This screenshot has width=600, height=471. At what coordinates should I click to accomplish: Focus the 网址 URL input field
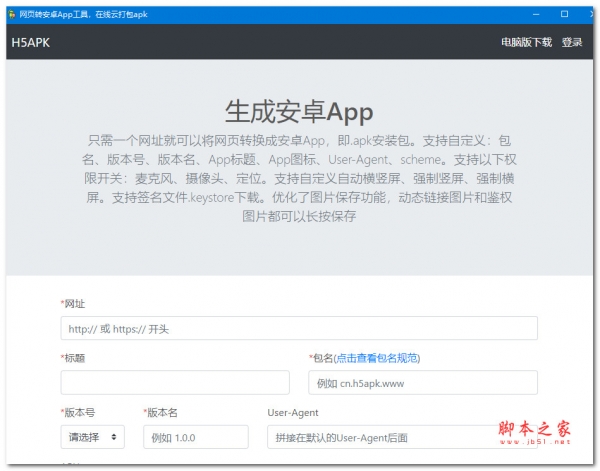[x=299, y=328]
